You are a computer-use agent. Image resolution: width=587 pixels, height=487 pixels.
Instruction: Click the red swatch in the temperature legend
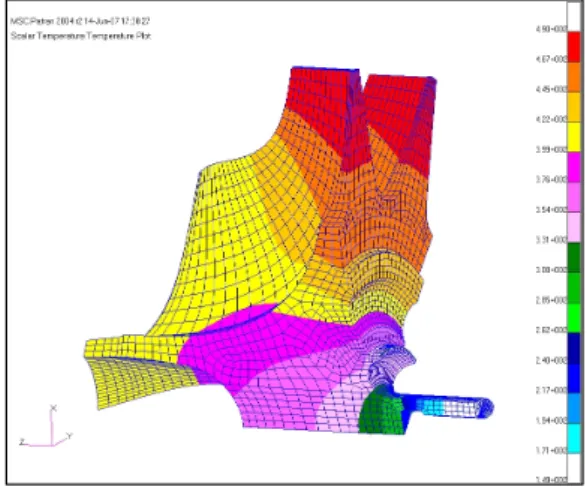pos(574,47)
